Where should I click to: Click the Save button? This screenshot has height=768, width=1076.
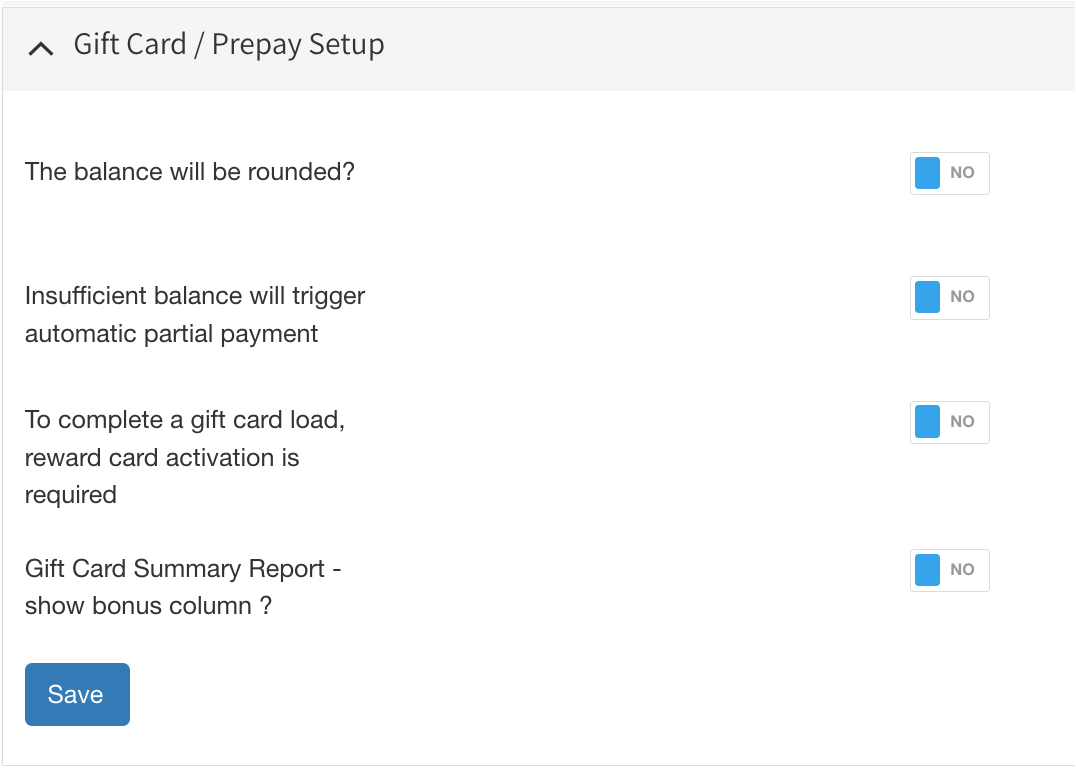click(x=77, y=694)
